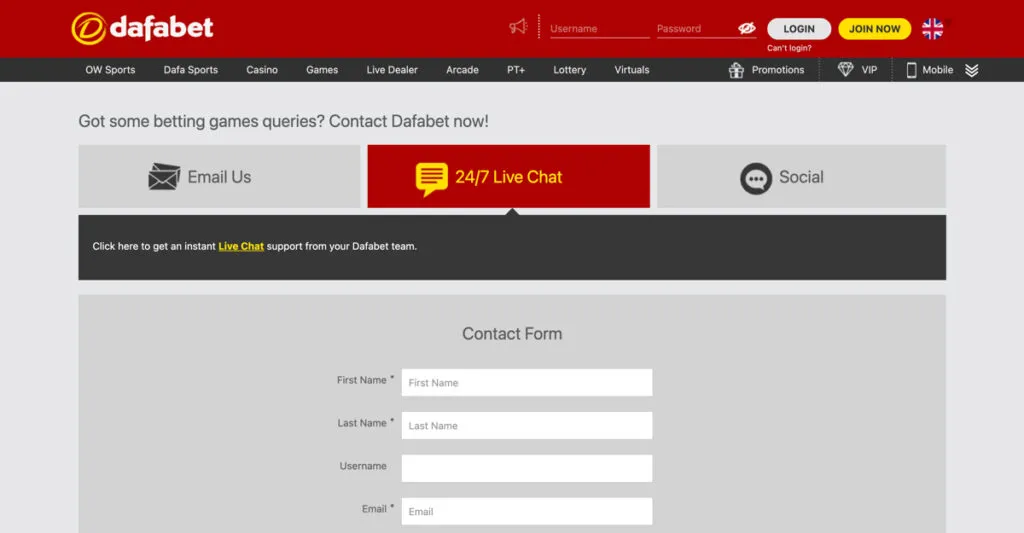Open the OW Sports menu

[x=110, y=70]
